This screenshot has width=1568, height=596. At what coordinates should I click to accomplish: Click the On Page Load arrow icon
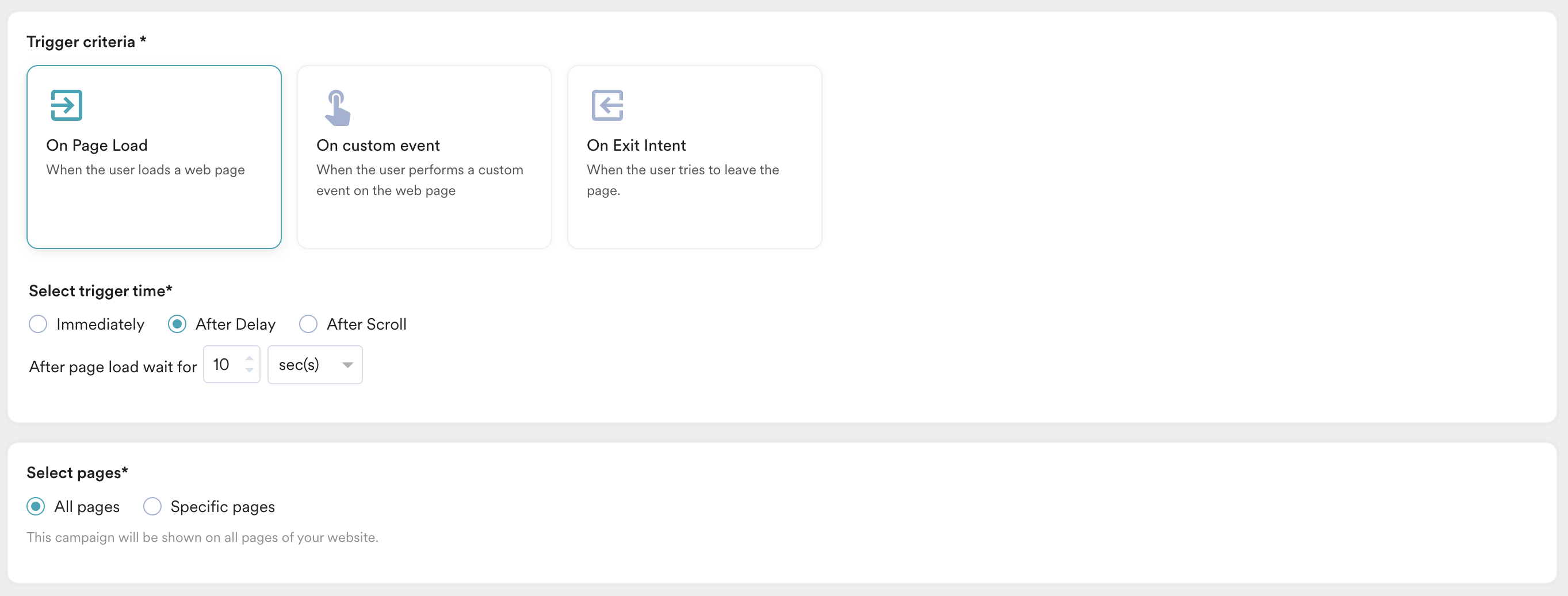coord(66,105)
